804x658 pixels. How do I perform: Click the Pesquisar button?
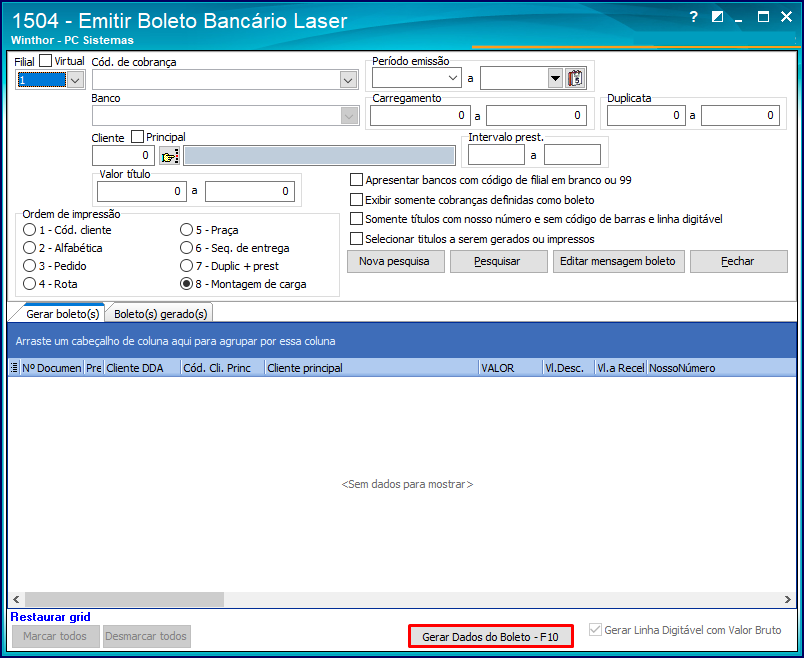pyautogui.click(x=498, y=261)
